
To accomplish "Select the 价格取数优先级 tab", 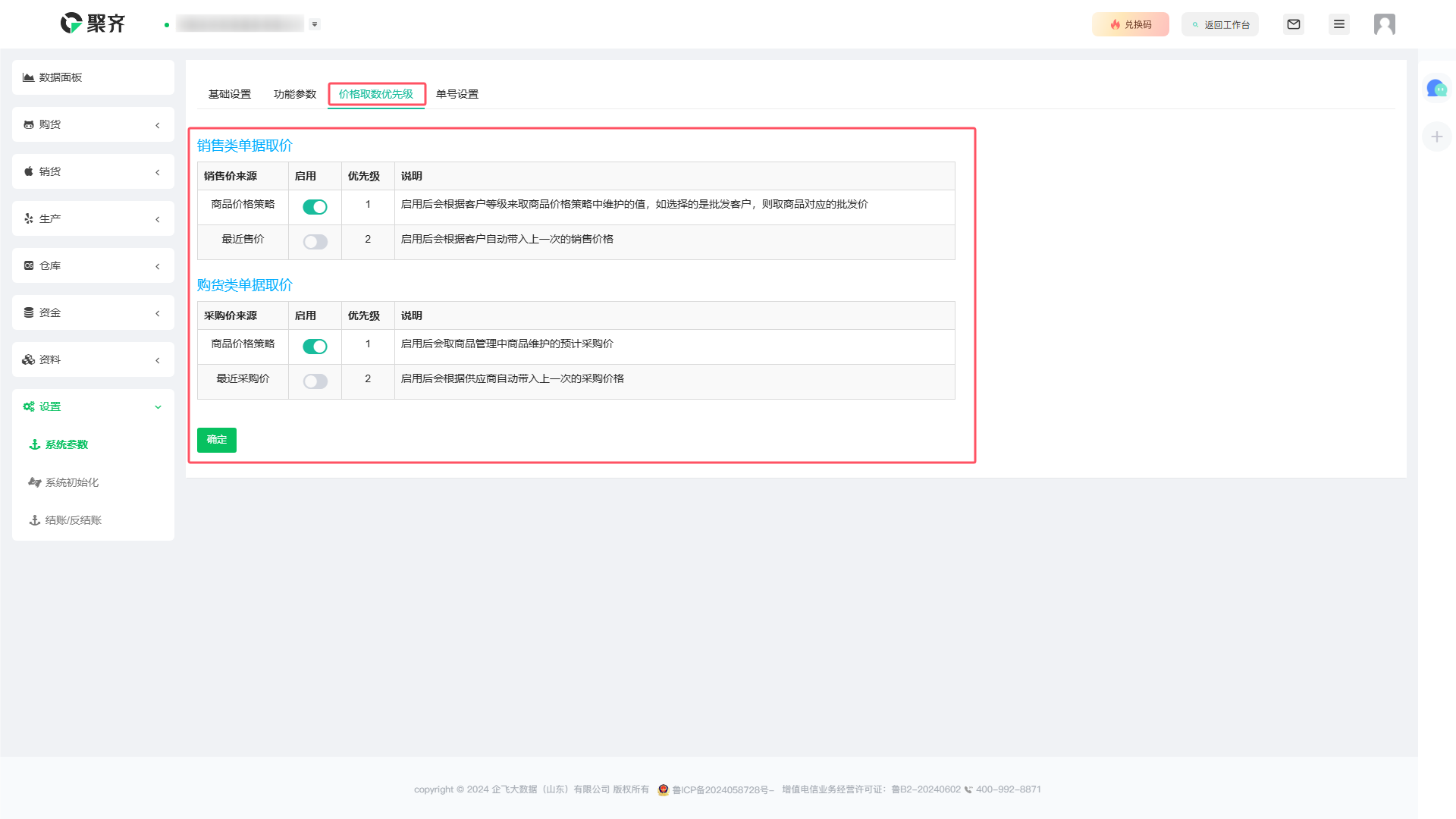I will coord(376,94).
